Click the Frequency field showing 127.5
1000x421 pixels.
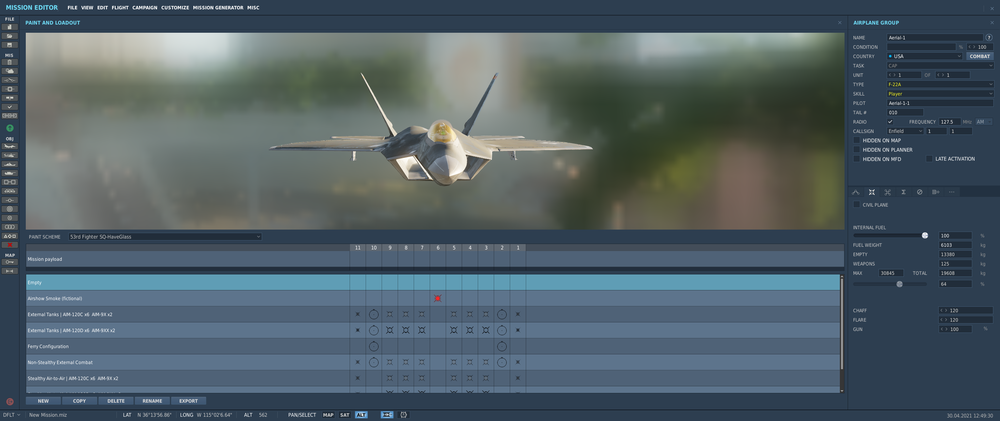click(949, 122)
